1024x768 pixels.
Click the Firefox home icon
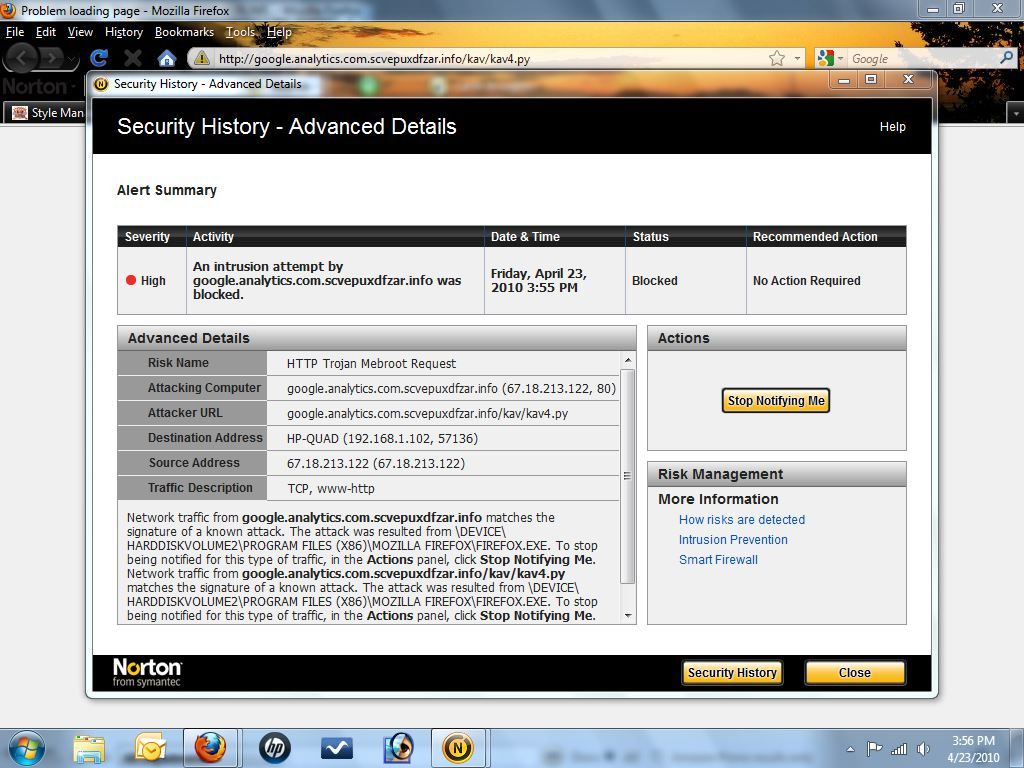point(166,58)
